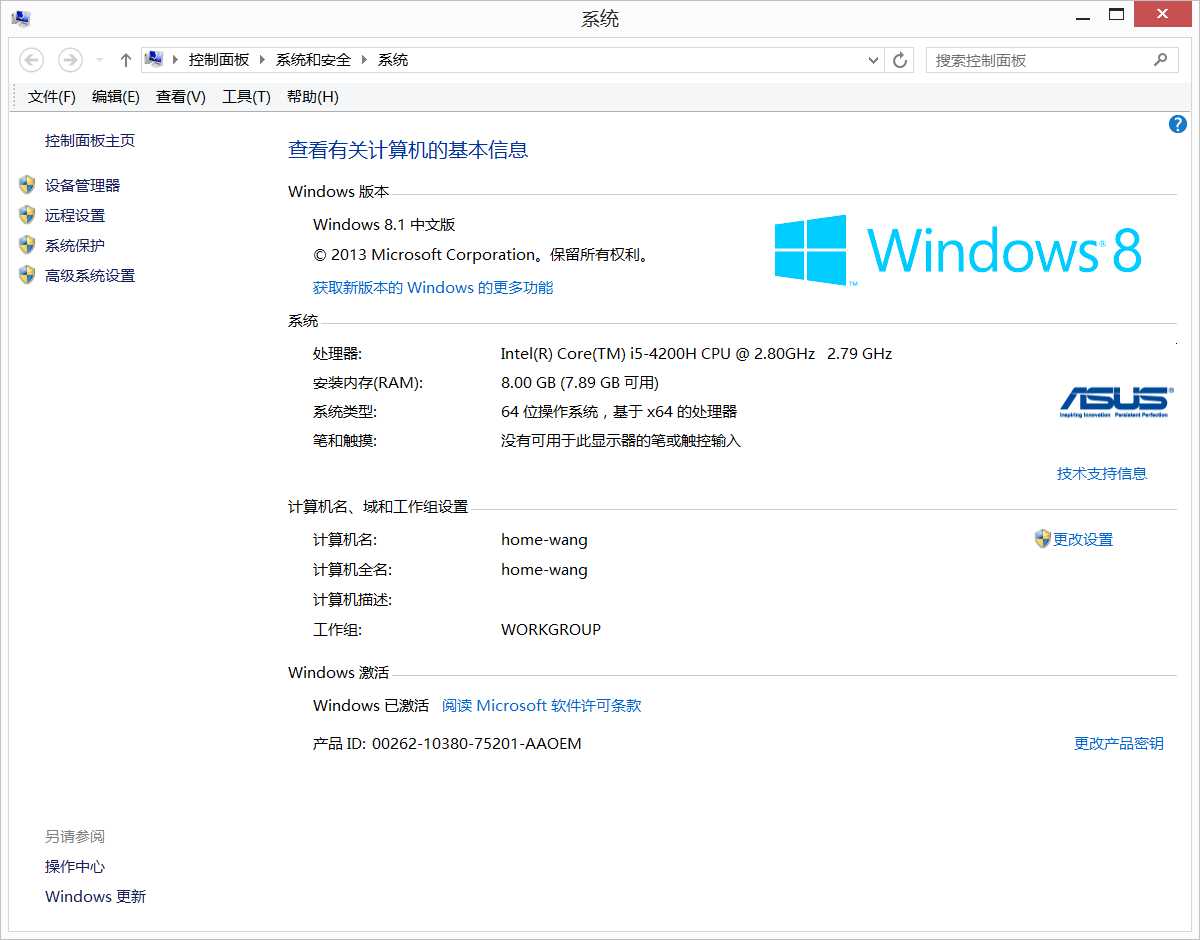
Task: Minimize the 系统 window
Action: tap(1082, 16)
